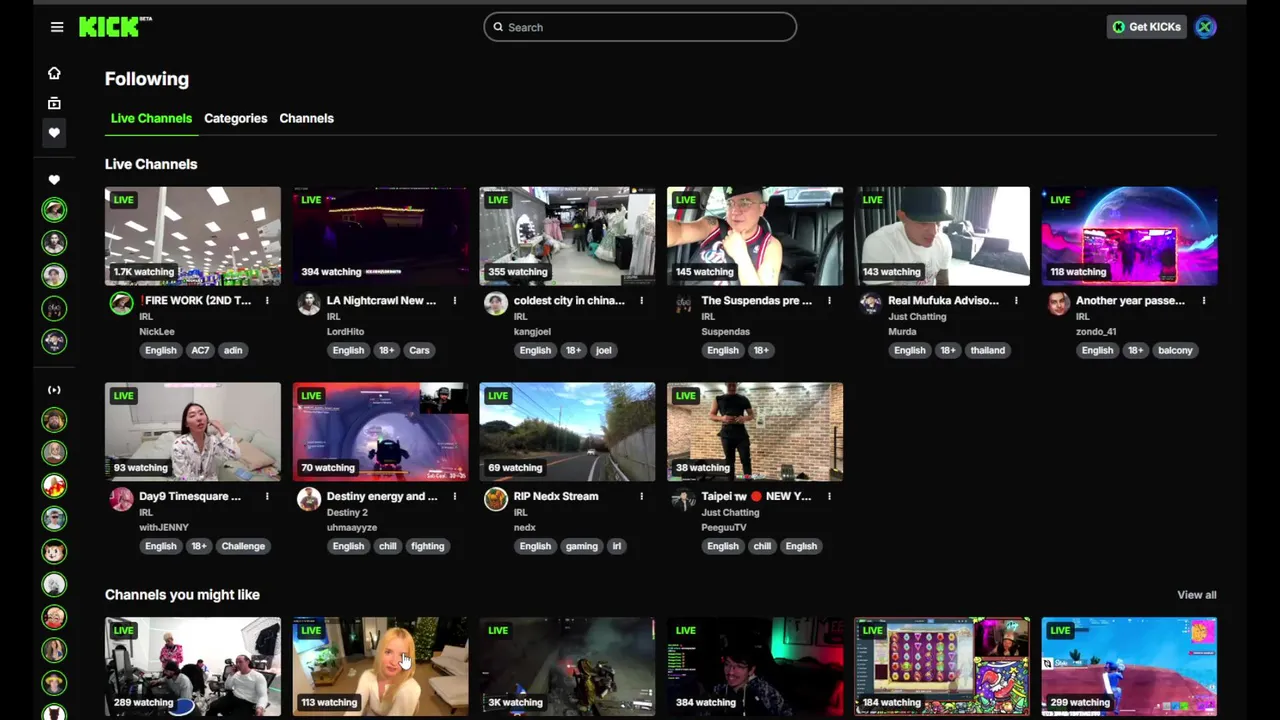Viewport: 1280px width, 720px height.
Task: Click the Destiny 2 category text
Action: [x=347, y=512]
